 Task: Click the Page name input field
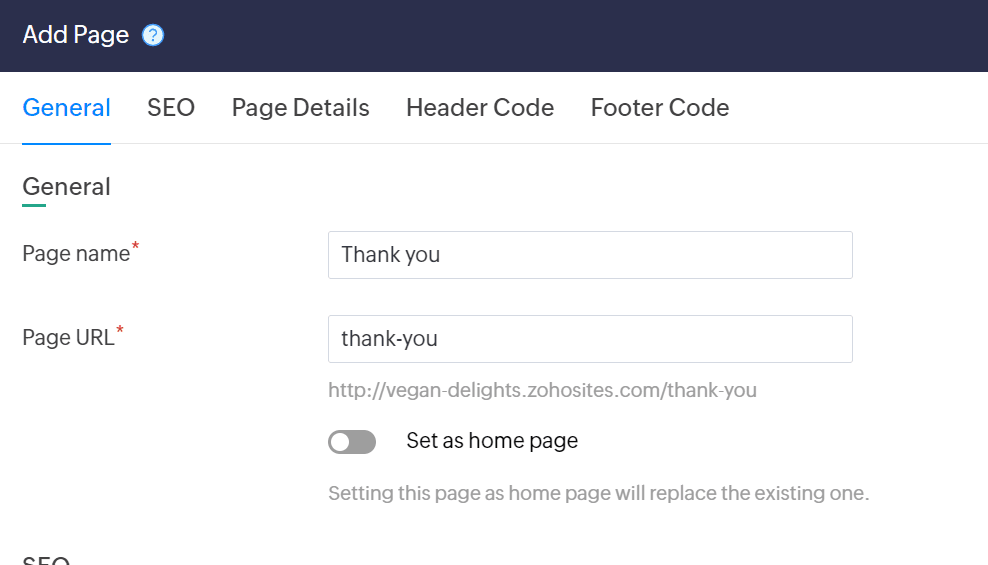tap(590, 255)
